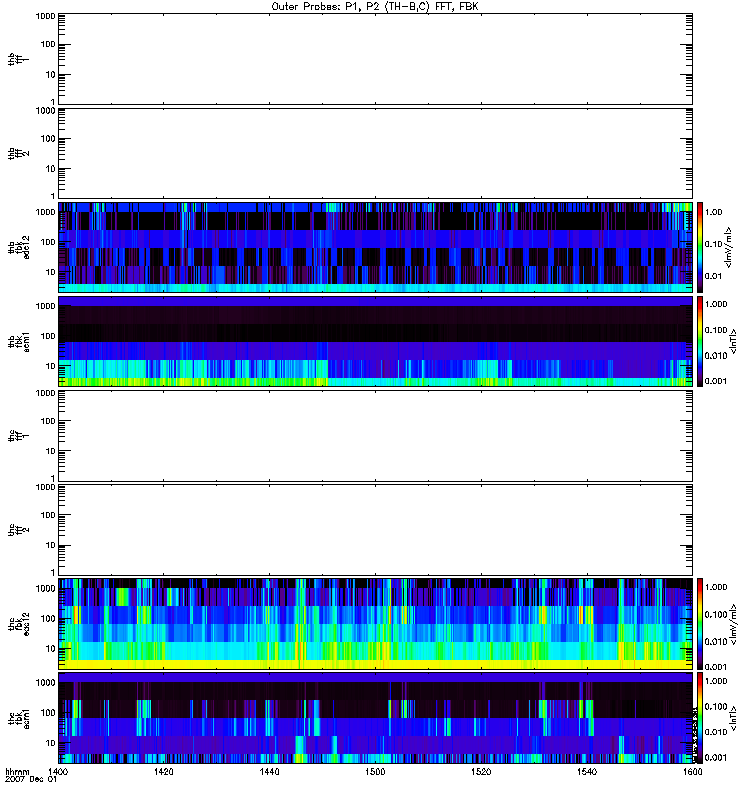Select the 1420 time axis label
Image resolution: width=750 pixels, height=800 pixels.
(x=164, y=773)
